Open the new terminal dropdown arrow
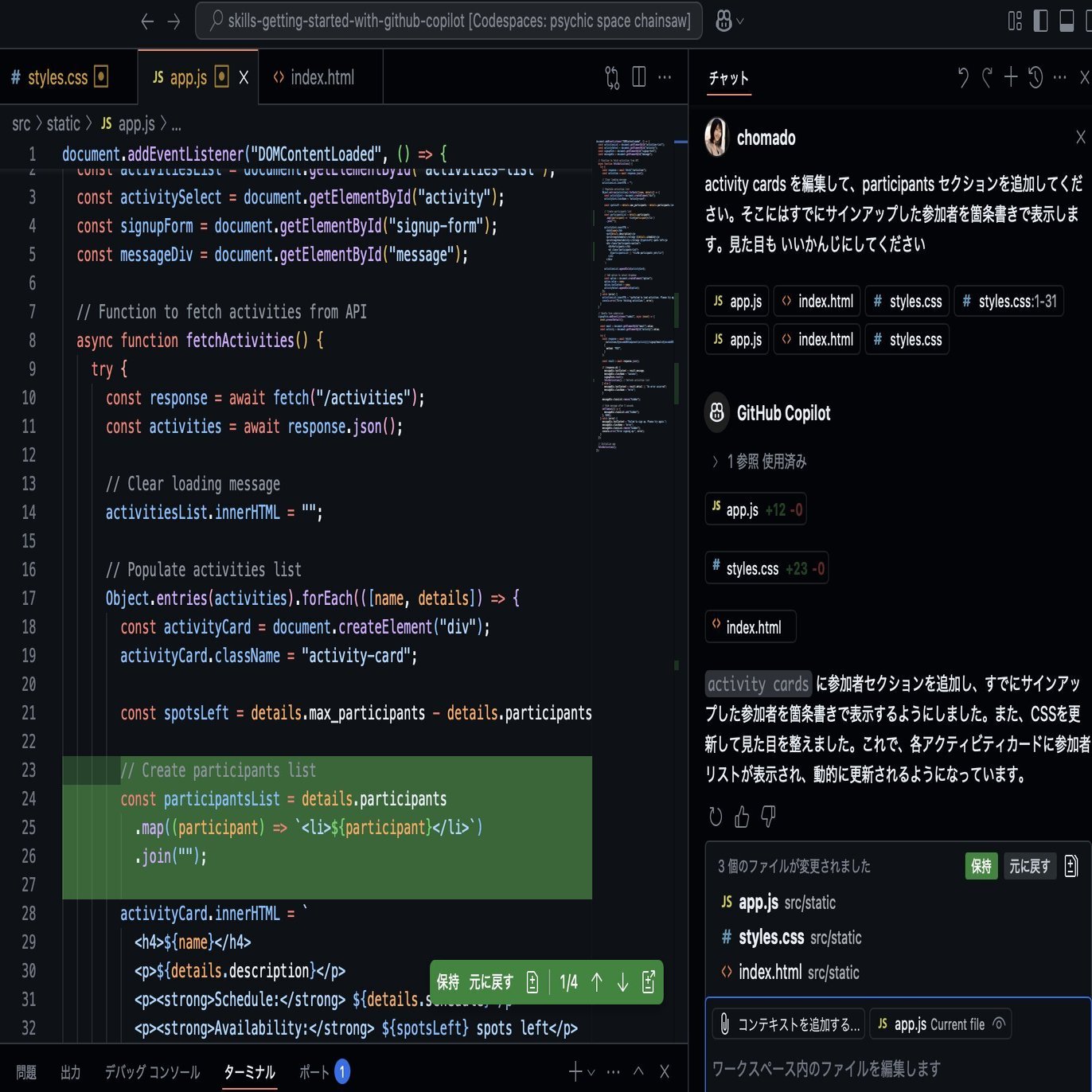Image resolution: width=1092 pixels, height=1092 pixels. [591, 1072]
